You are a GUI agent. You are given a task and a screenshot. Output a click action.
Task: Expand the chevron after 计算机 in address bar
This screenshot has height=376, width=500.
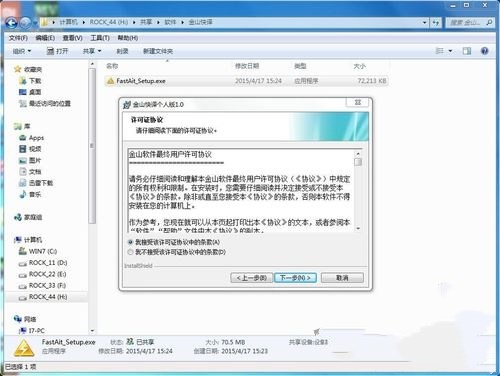[84, 22]
